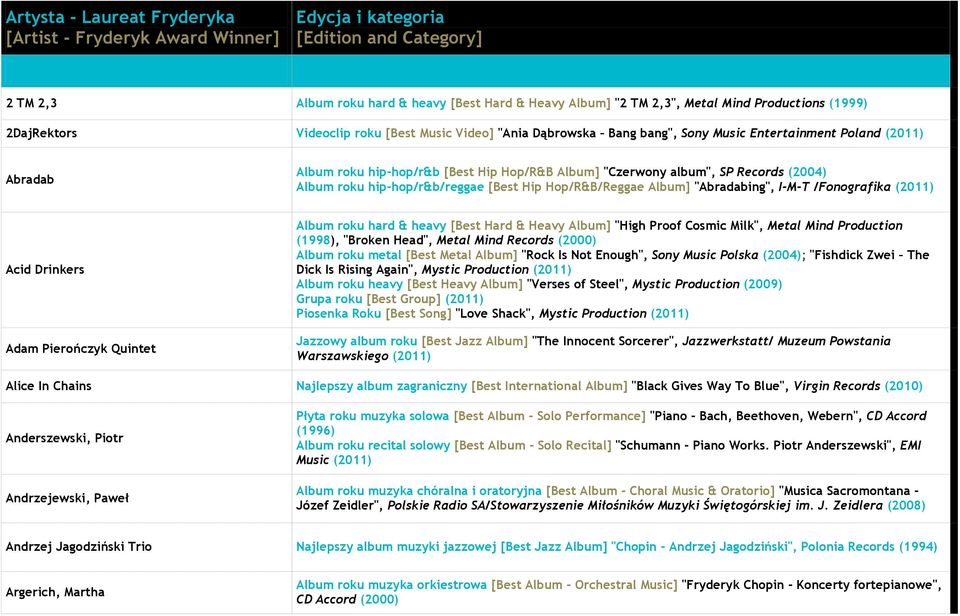Image resolution: width=960 pixels, height=616 pixels.
Task: Click 'Grupa roku' category text
Action: (329, 299)
